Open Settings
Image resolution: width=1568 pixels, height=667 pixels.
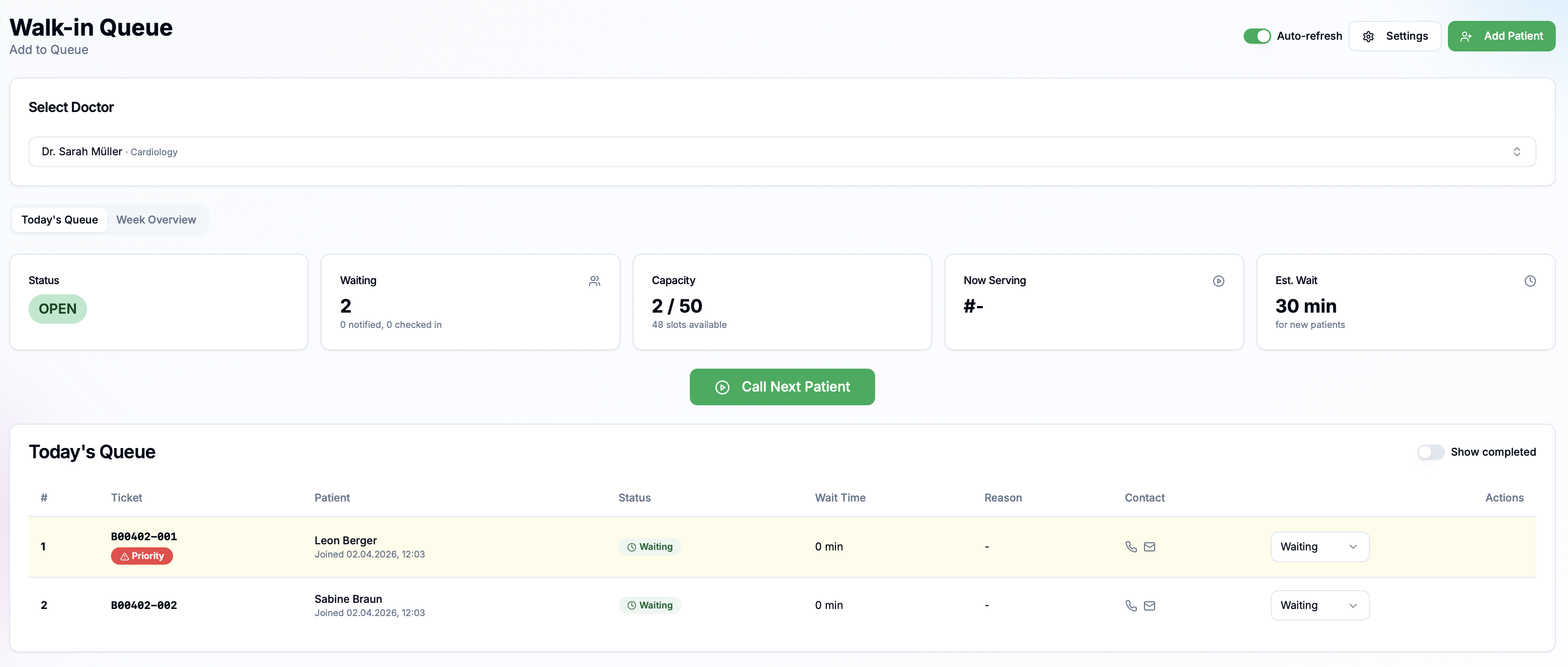pos(1394,36)
